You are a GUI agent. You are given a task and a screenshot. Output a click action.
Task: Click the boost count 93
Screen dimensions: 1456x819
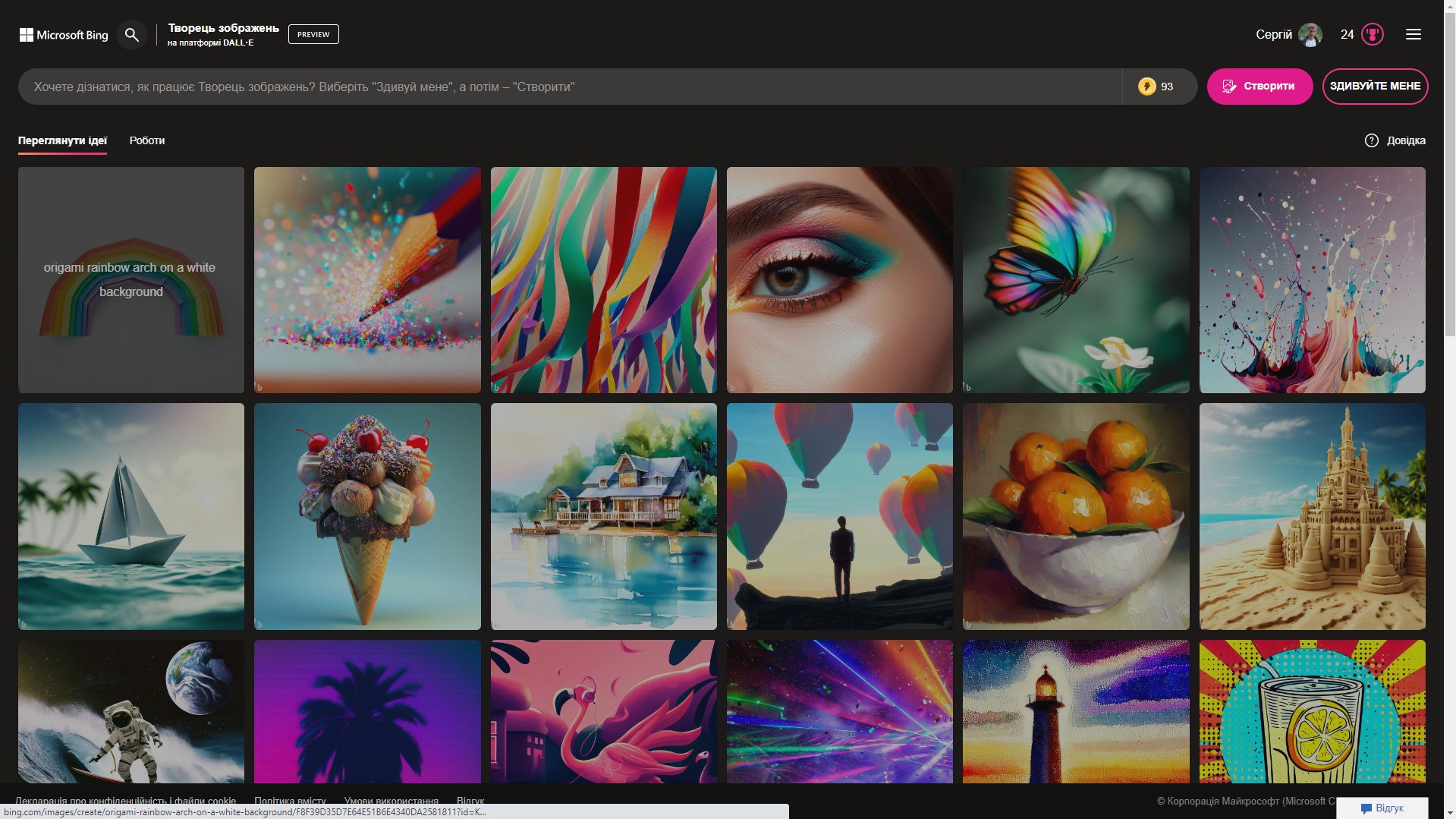point(1167,87)
